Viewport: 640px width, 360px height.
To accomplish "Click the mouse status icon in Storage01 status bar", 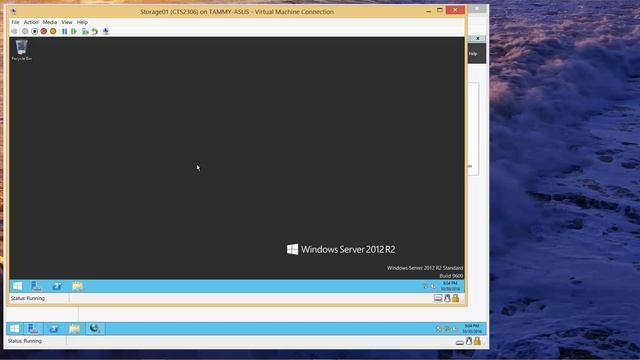I will (x=447, y=298).
